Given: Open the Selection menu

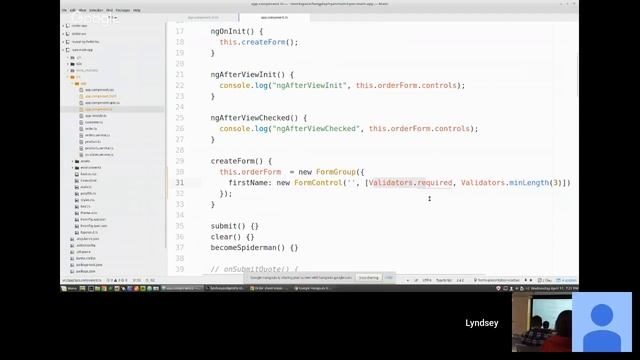Looking at the screenshot, I should tap(96, 10).
